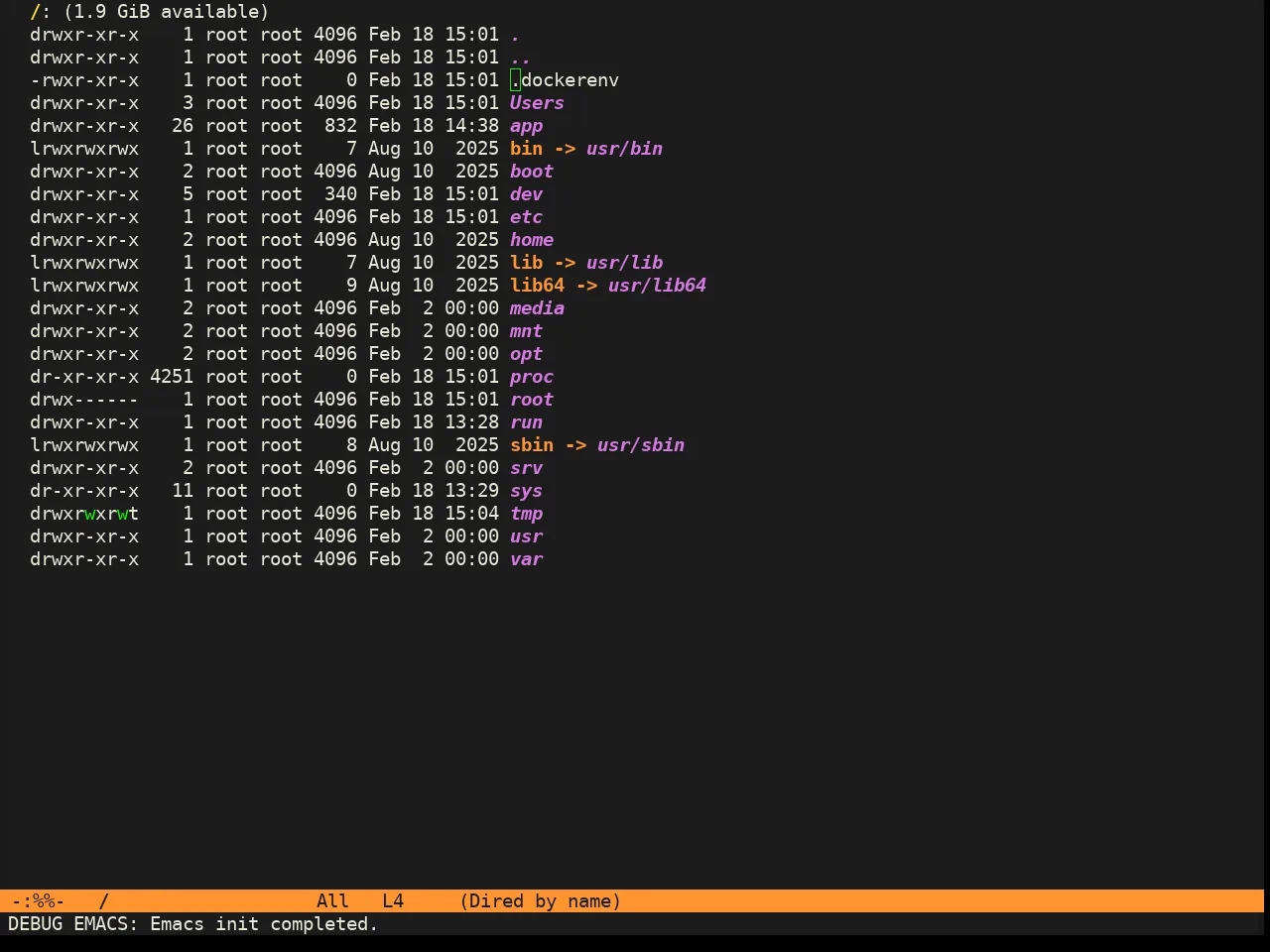Open the tmp directory
Image resolution: width=1270 pixels, height=952 pixels.
coord(526,514)
